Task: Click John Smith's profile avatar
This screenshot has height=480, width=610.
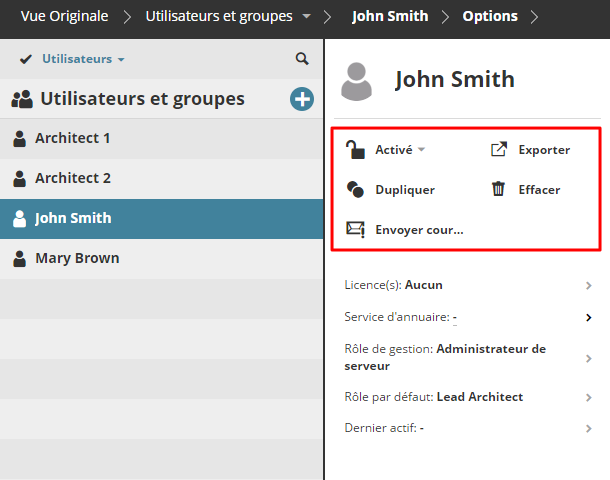Action: (x=357, y=81)
